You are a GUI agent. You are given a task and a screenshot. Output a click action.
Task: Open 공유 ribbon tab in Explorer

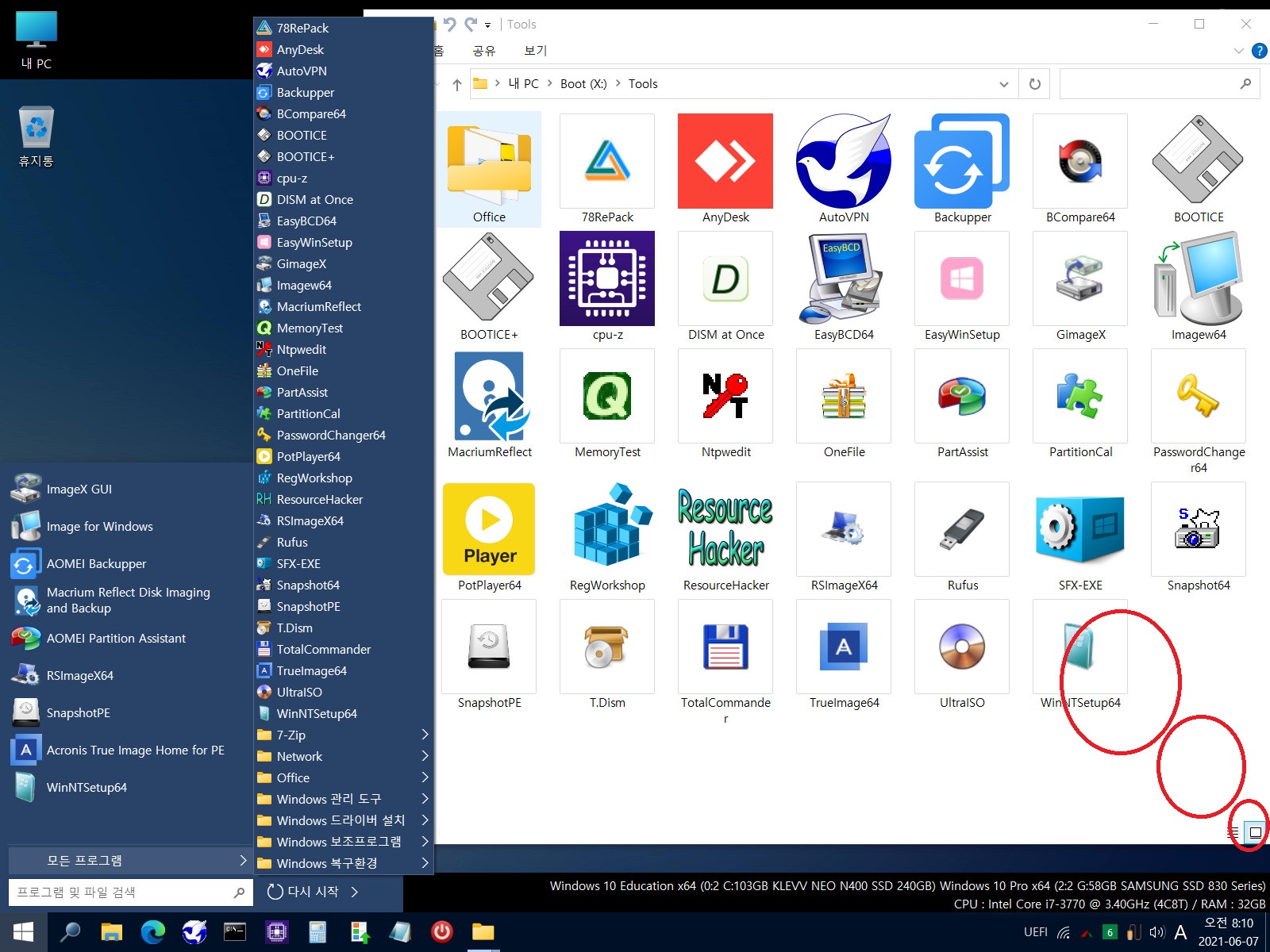(x=483, y=51)
